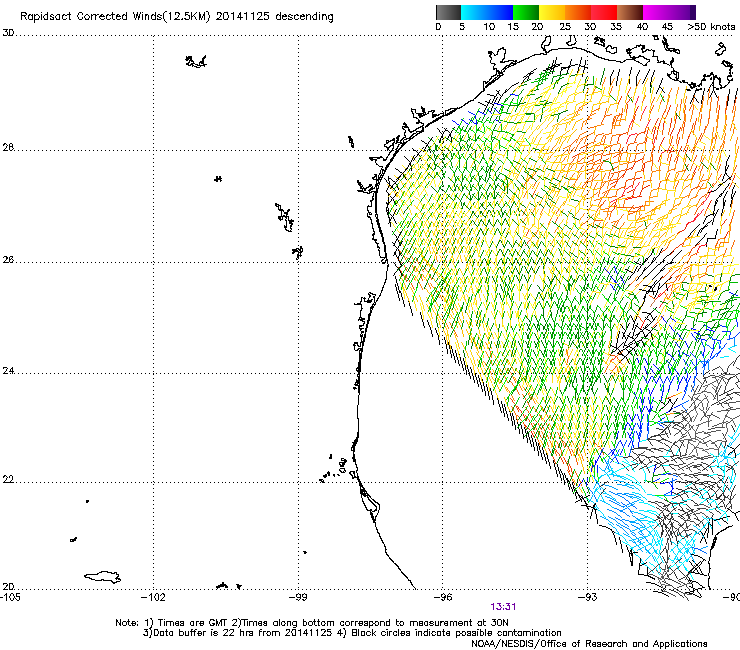
Task: Click the yellow 20-25 knots legend swatch
Action: [552, 12]
